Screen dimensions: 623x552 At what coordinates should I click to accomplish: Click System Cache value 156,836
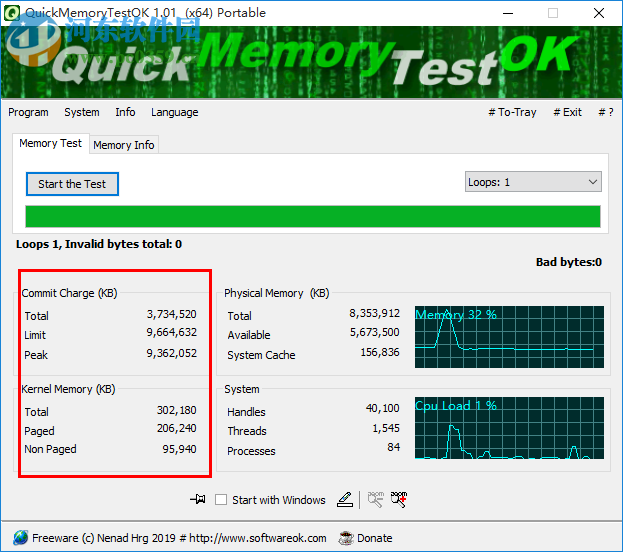[380, 352]
